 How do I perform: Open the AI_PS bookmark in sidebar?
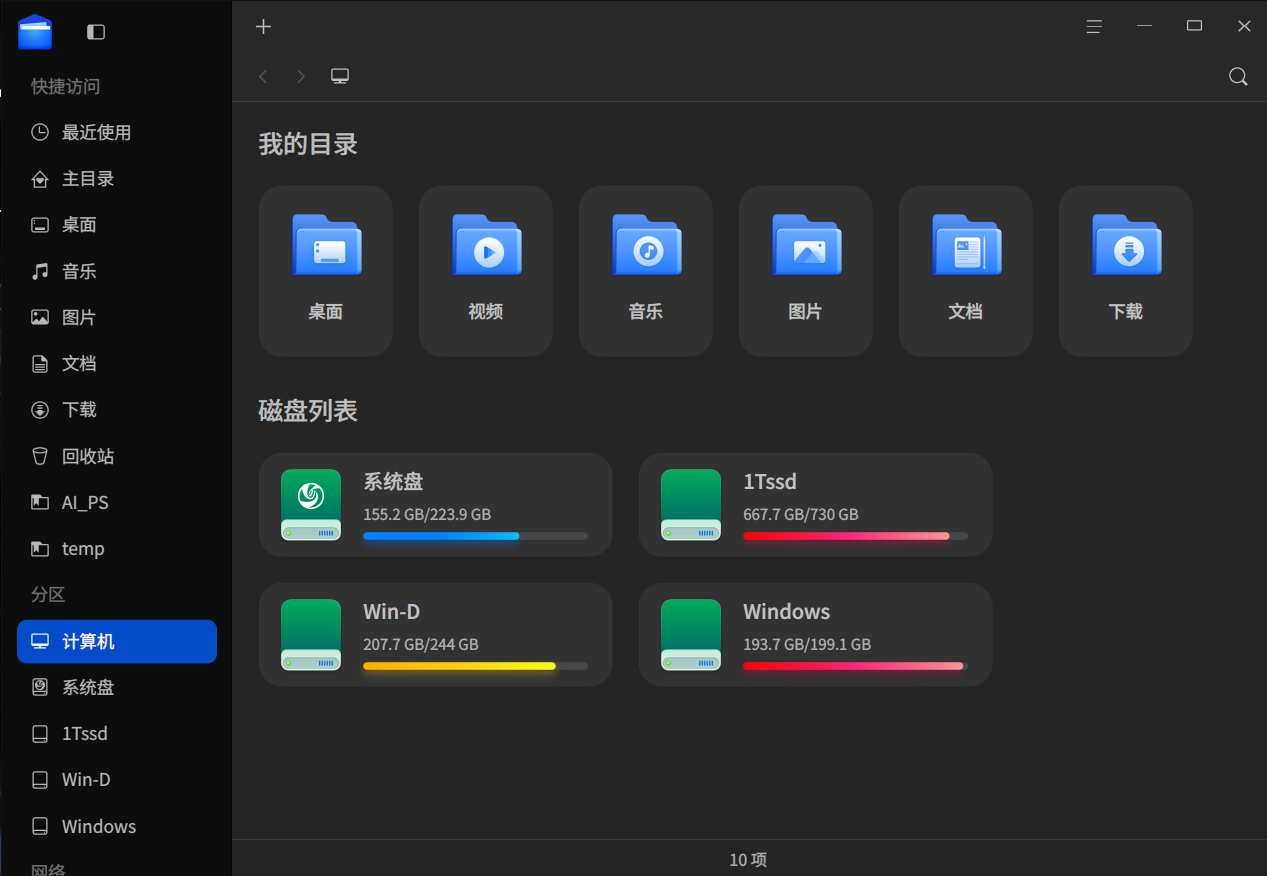click(x=85, y=502)
